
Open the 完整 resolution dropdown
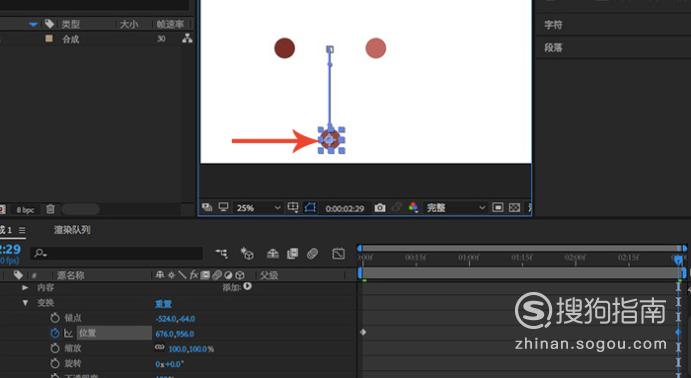(455, 208)
